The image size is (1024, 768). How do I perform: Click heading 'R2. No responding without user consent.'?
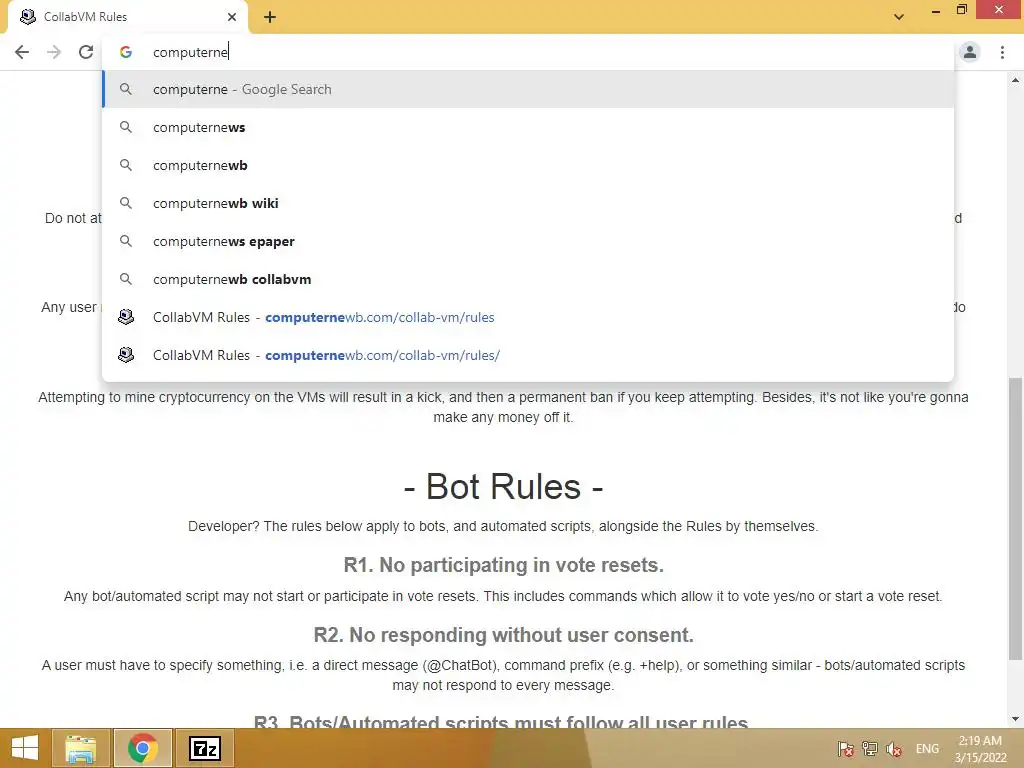click(x=504, y=635)
